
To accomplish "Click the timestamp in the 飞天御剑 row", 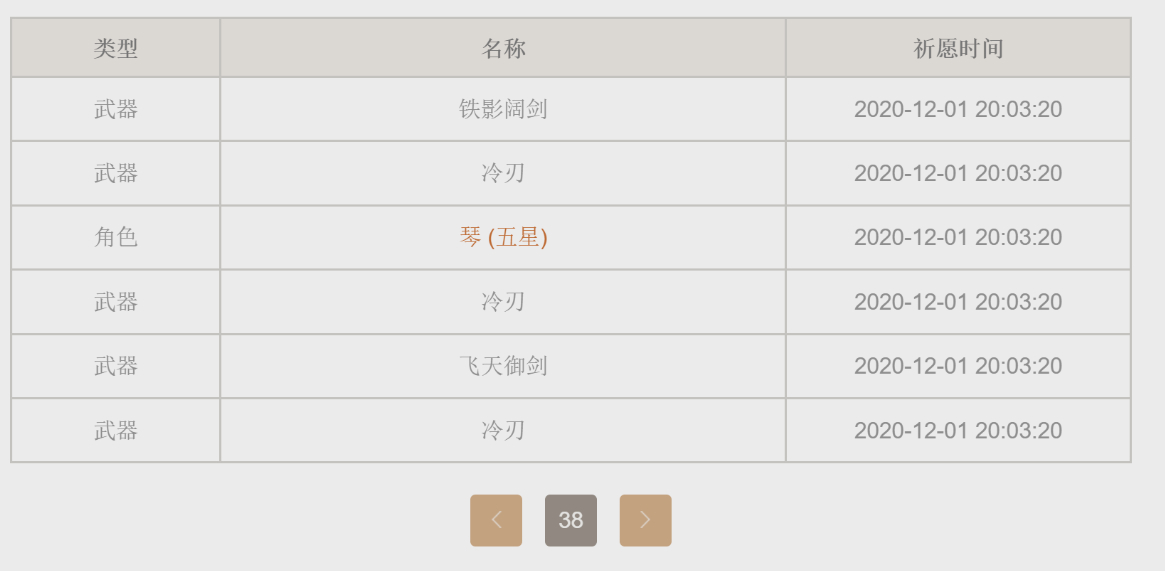I will point(958,366).
